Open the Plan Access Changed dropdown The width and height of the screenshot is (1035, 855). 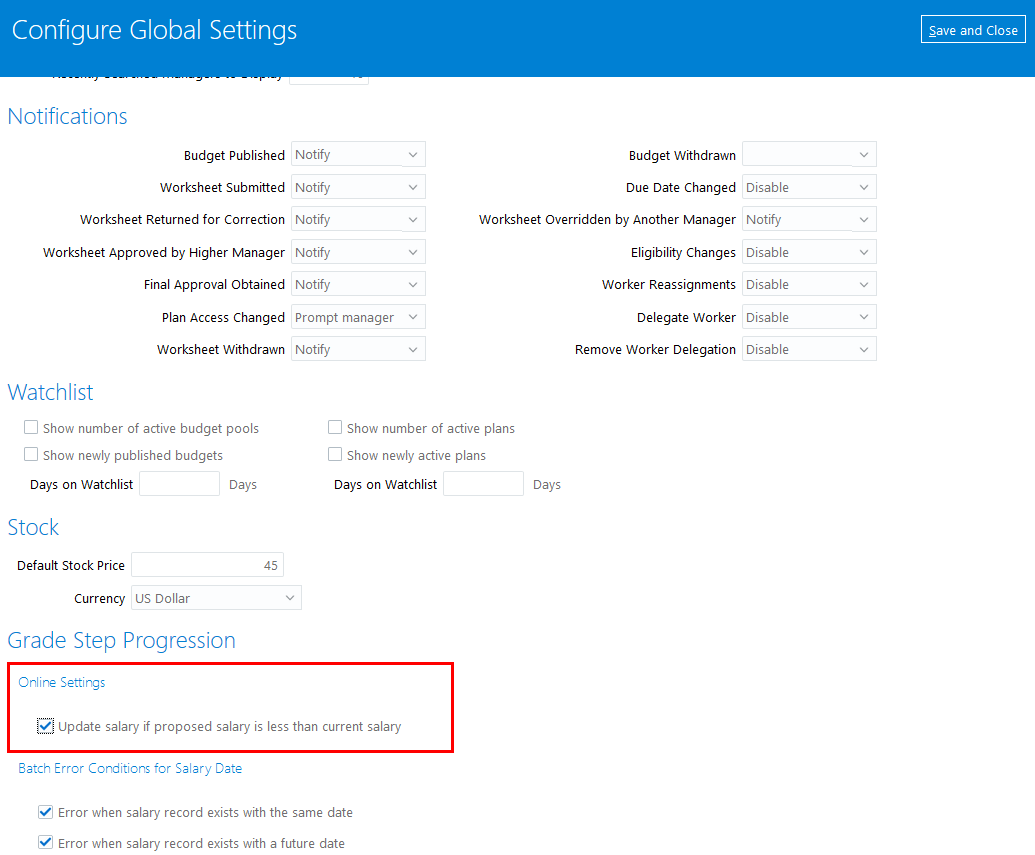click(358, 317)
